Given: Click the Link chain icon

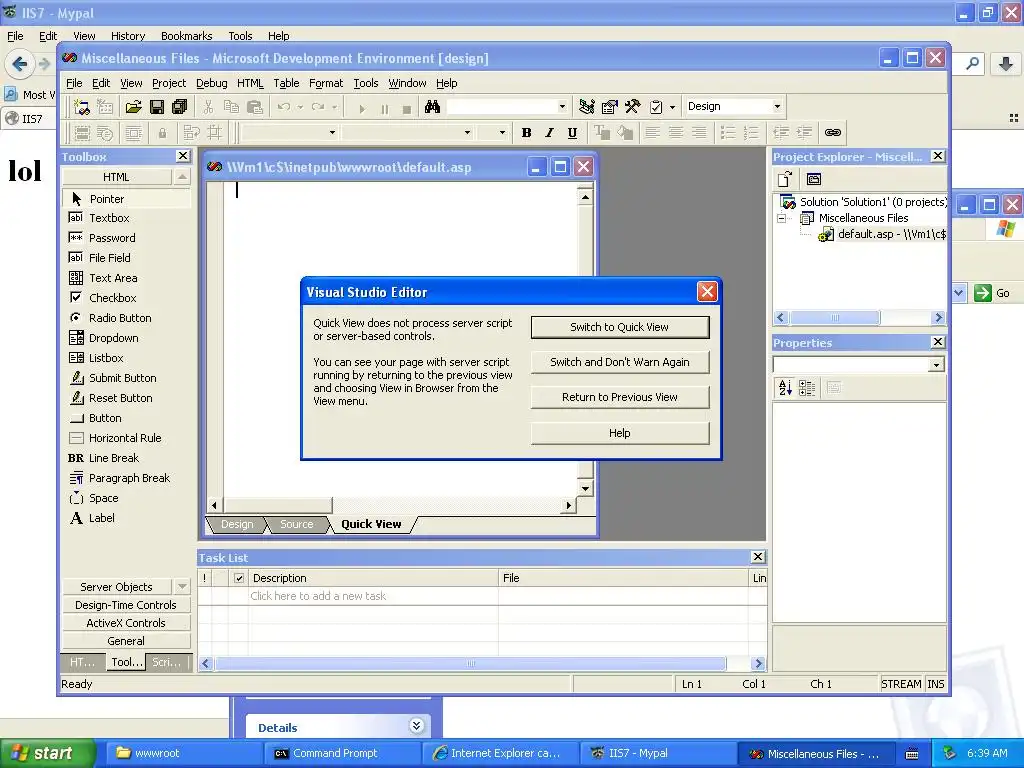Looking at the screenshot, I should [x=833, y=133].
